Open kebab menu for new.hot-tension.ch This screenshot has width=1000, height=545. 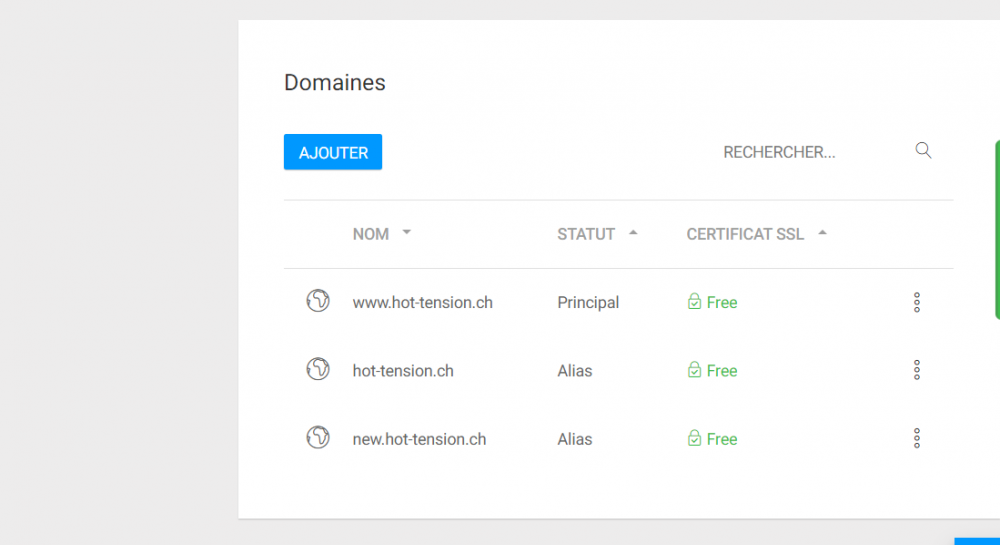click(x=916, y=438)
